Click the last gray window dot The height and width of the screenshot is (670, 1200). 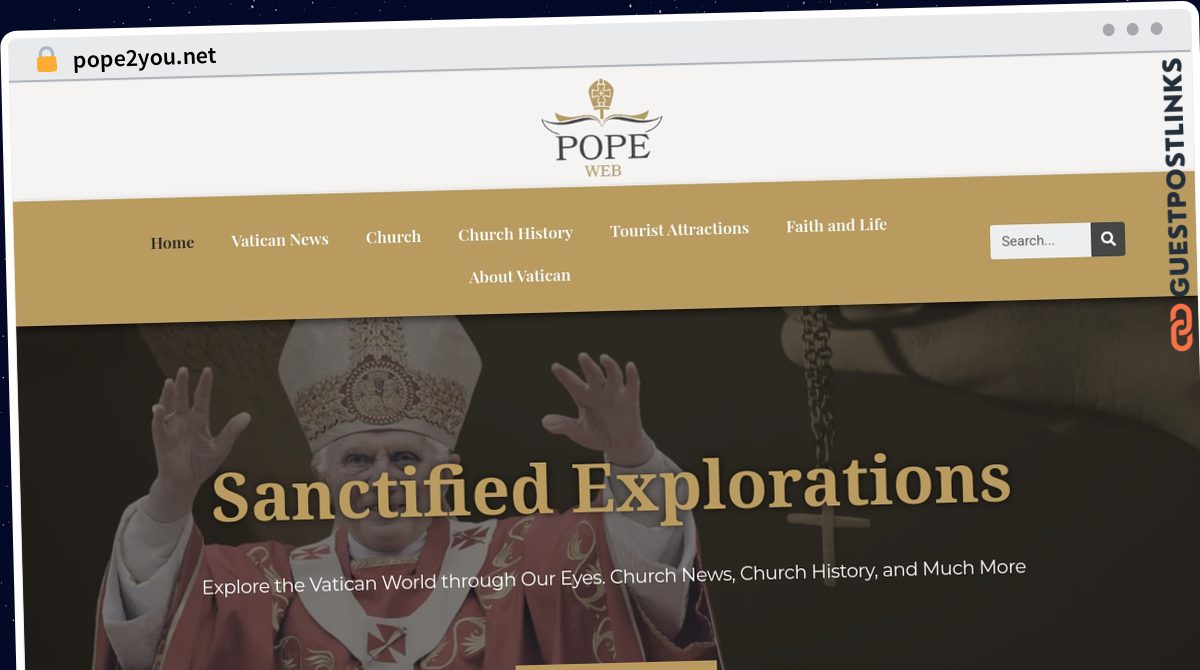[1156, 29]
